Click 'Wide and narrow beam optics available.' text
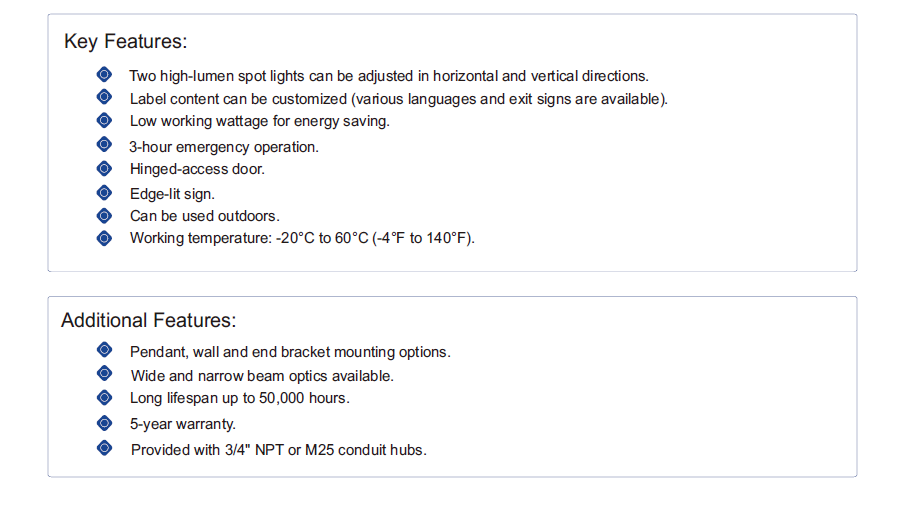Screen dimensions: 904x509 pos(262,376)
